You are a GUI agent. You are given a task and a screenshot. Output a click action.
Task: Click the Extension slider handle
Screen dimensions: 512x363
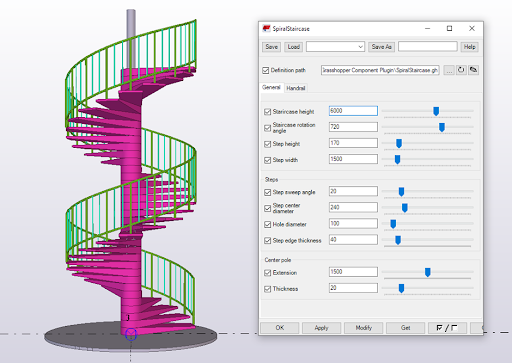pyautogui.click(x=428, y=272)
